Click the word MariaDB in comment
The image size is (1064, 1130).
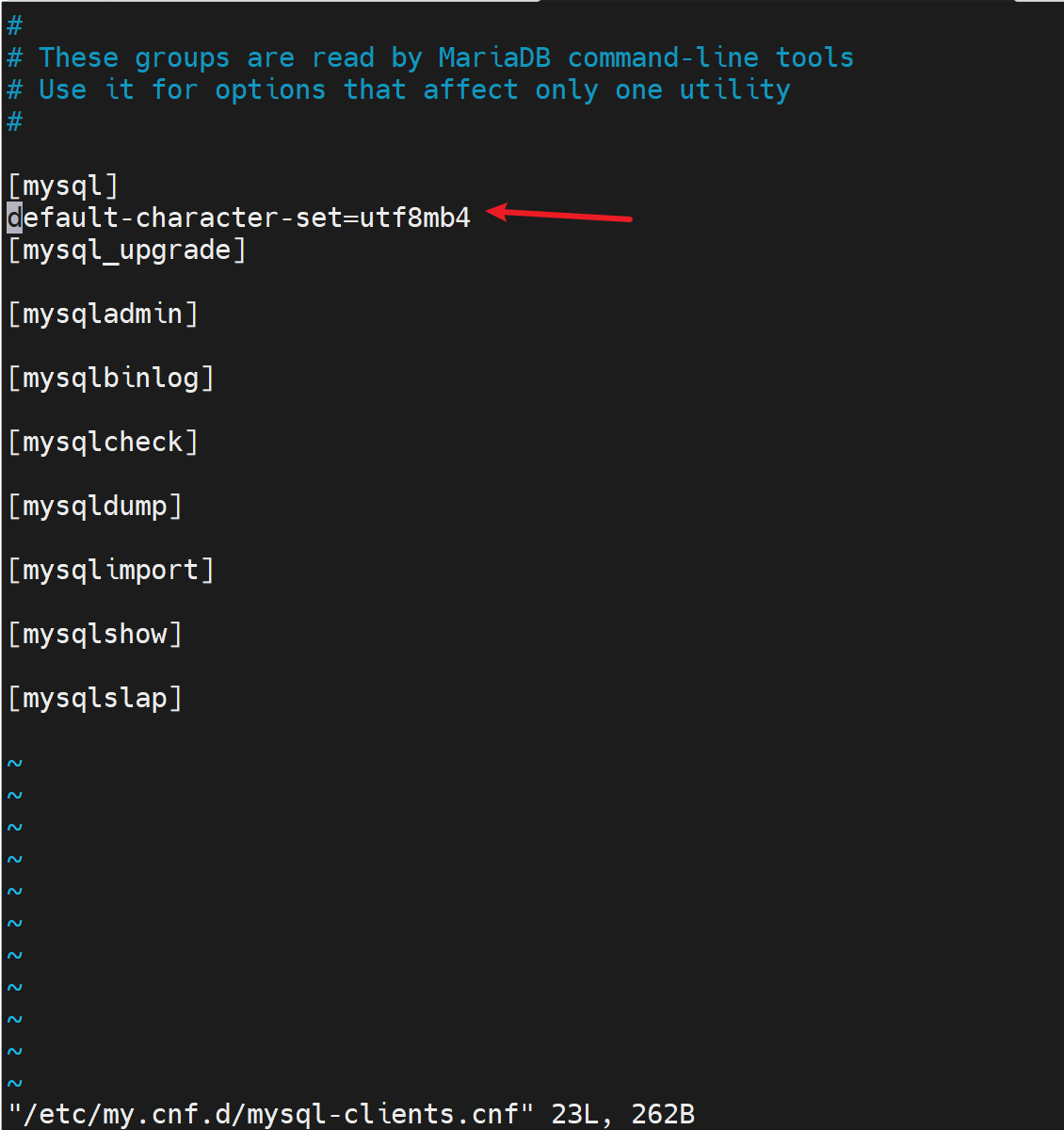pos(494,57)
